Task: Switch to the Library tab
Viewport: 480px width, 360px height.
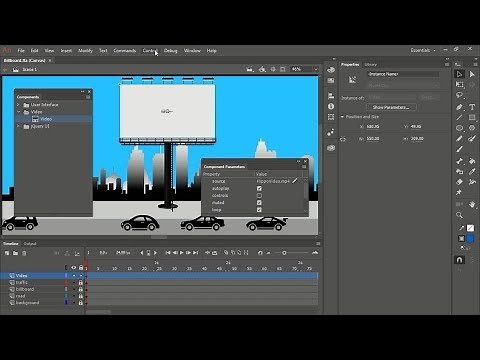Action: point(370,64)
